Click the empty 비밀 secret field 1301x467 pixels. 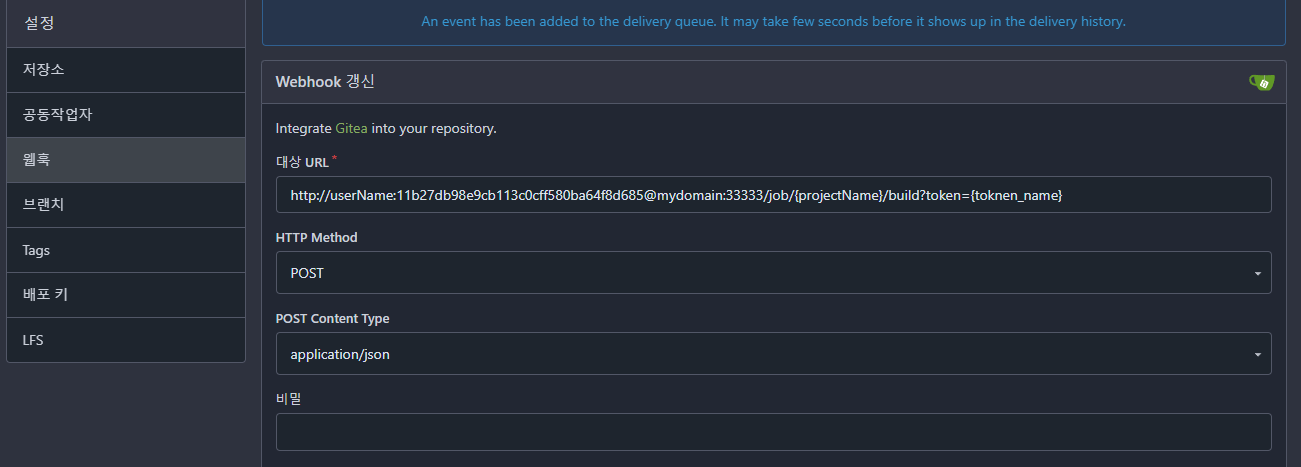coord(772,432)
